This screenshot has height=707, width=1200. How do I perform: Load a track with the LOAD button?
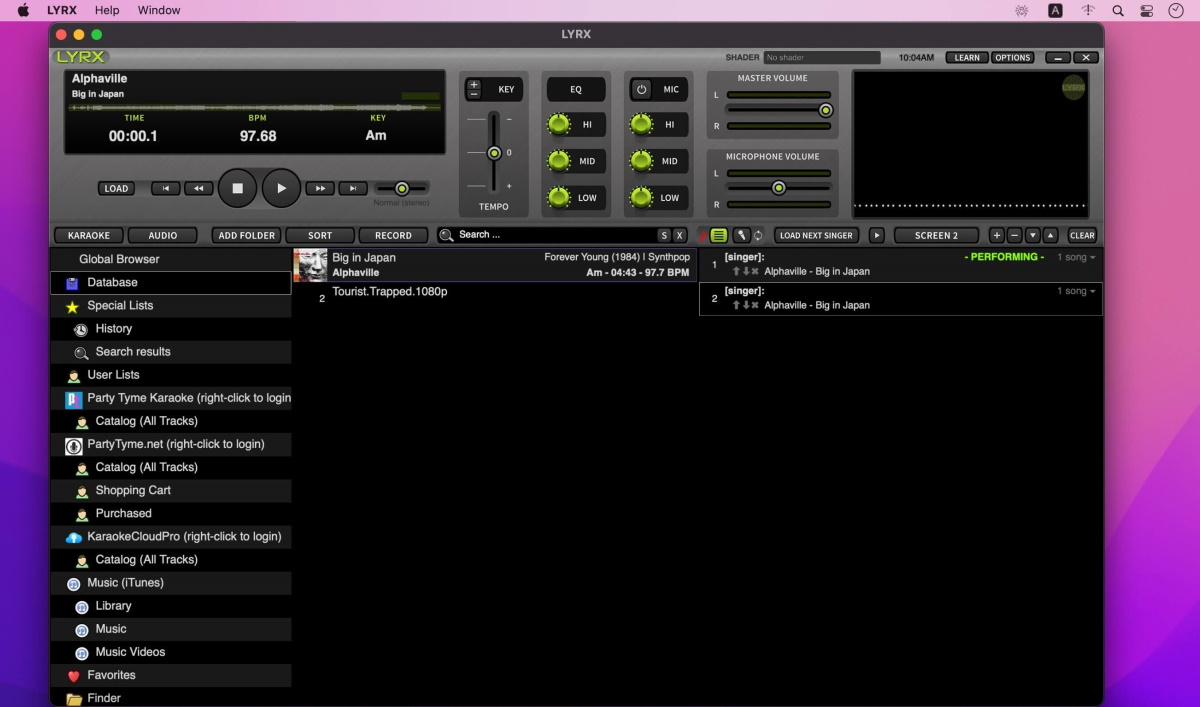tap(116, 188)
